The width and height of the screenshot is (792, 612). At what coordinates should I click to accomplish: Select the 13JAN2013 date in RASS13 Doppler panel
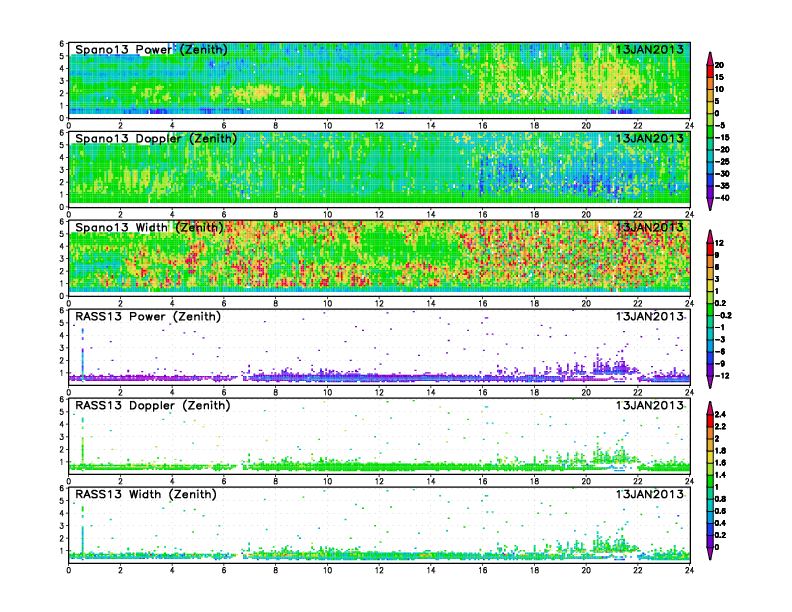[x=650, y=405]
